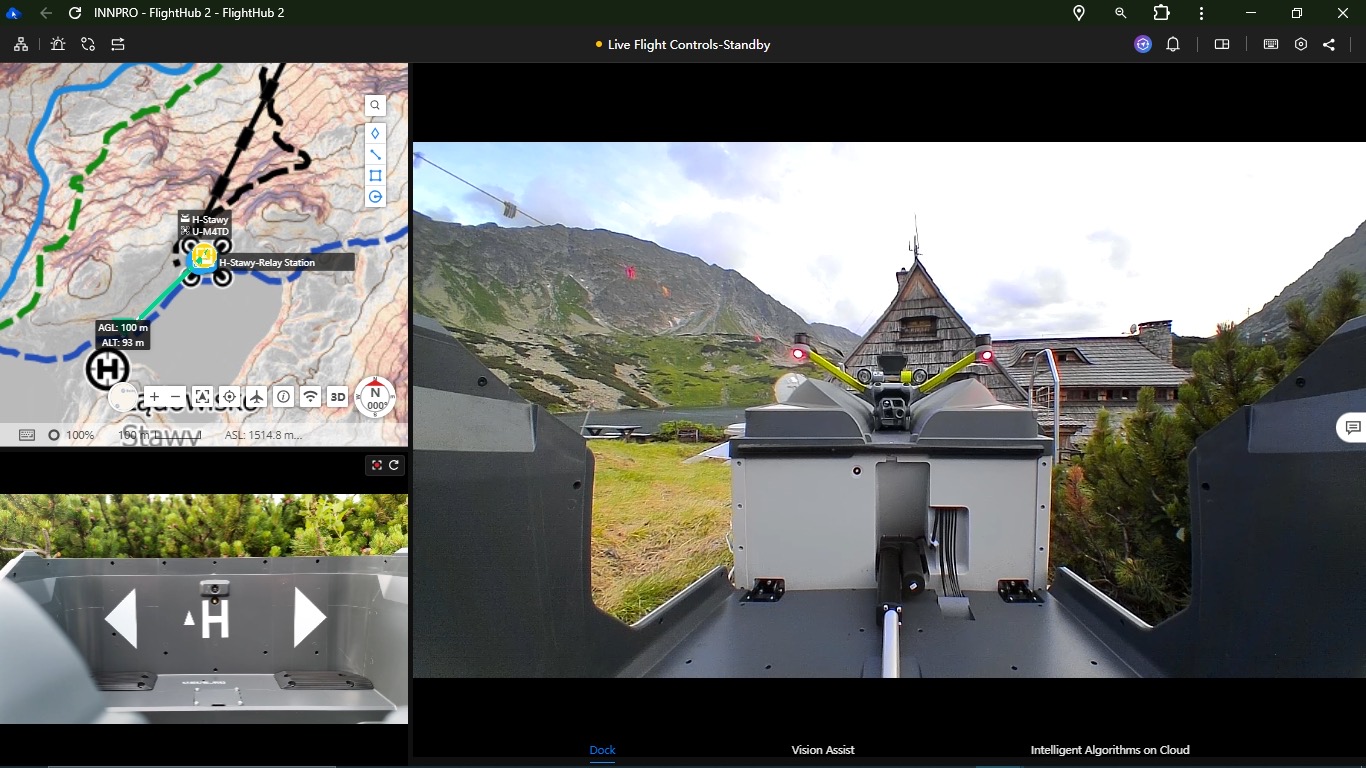Refresh the dock camera feed with reload icon
Image resolution: width=1366 pixels, height=768 pixels.
click(394, 465)
